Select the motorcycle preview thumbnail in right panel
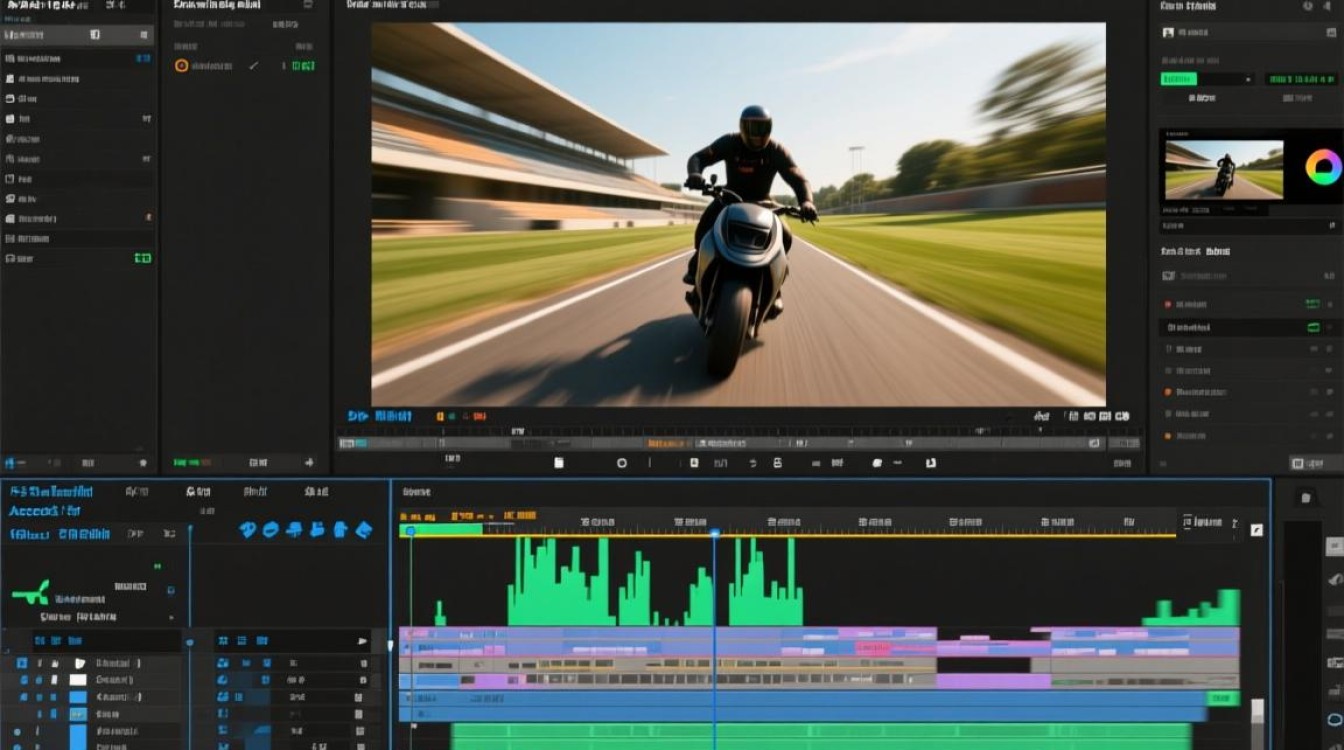Image resolution: width=1344 pixels, height=750 pixels. [1224, 169]
